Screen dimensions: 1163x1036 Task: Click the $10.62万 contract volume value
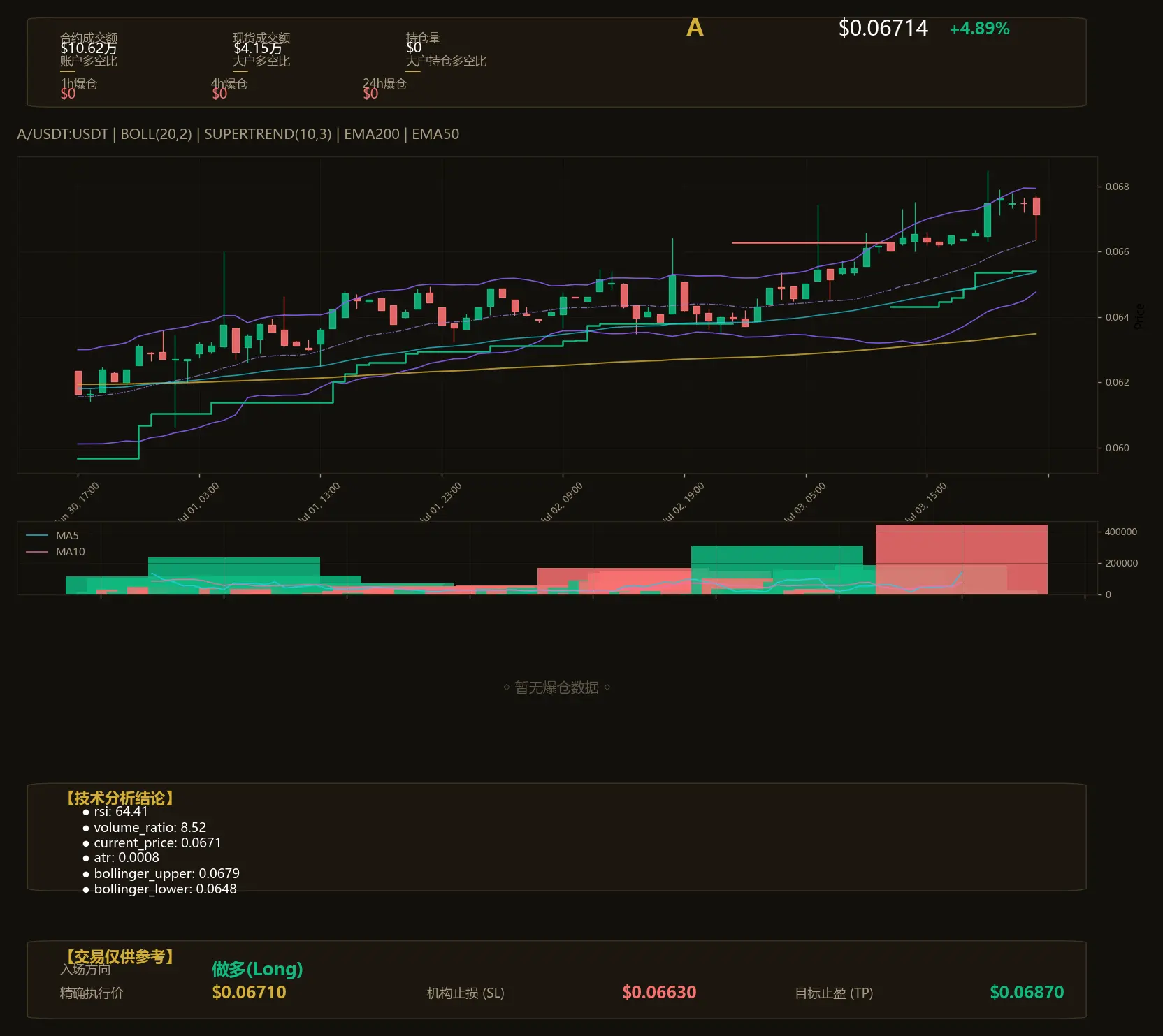coord(89,48)
